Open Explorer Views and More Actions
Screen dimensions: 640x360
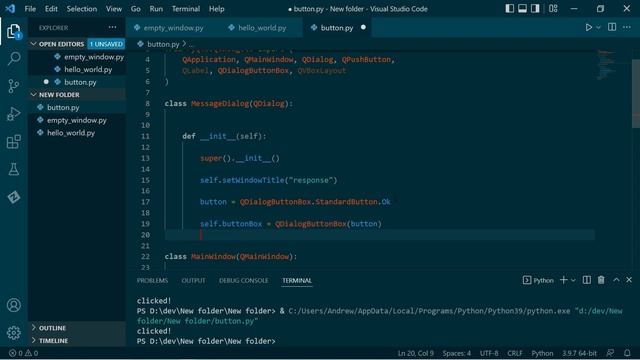112,27
